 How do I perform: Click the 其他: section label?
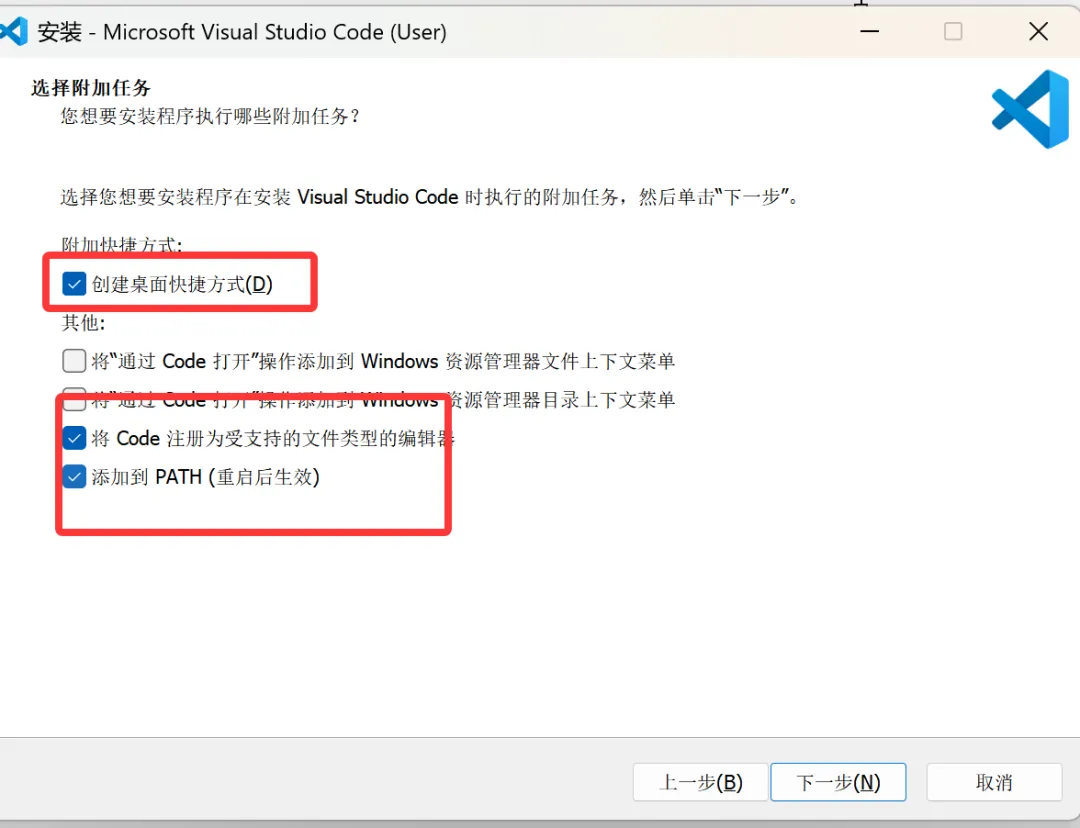[x=83, y=322]
